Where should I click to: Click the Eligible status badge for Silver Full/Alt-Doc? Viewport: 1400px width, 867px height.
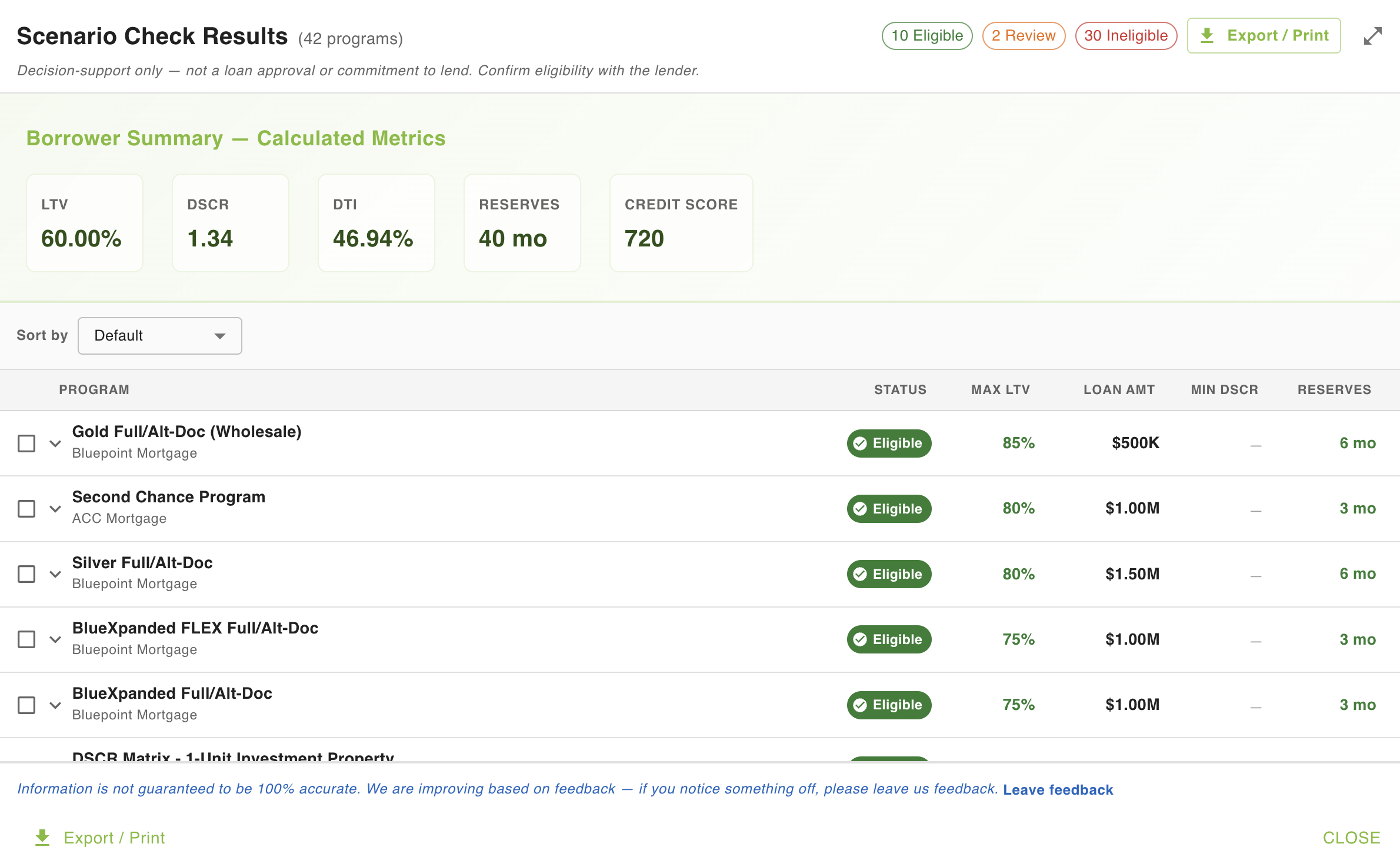pyautogui.click(x=889, y=573)
